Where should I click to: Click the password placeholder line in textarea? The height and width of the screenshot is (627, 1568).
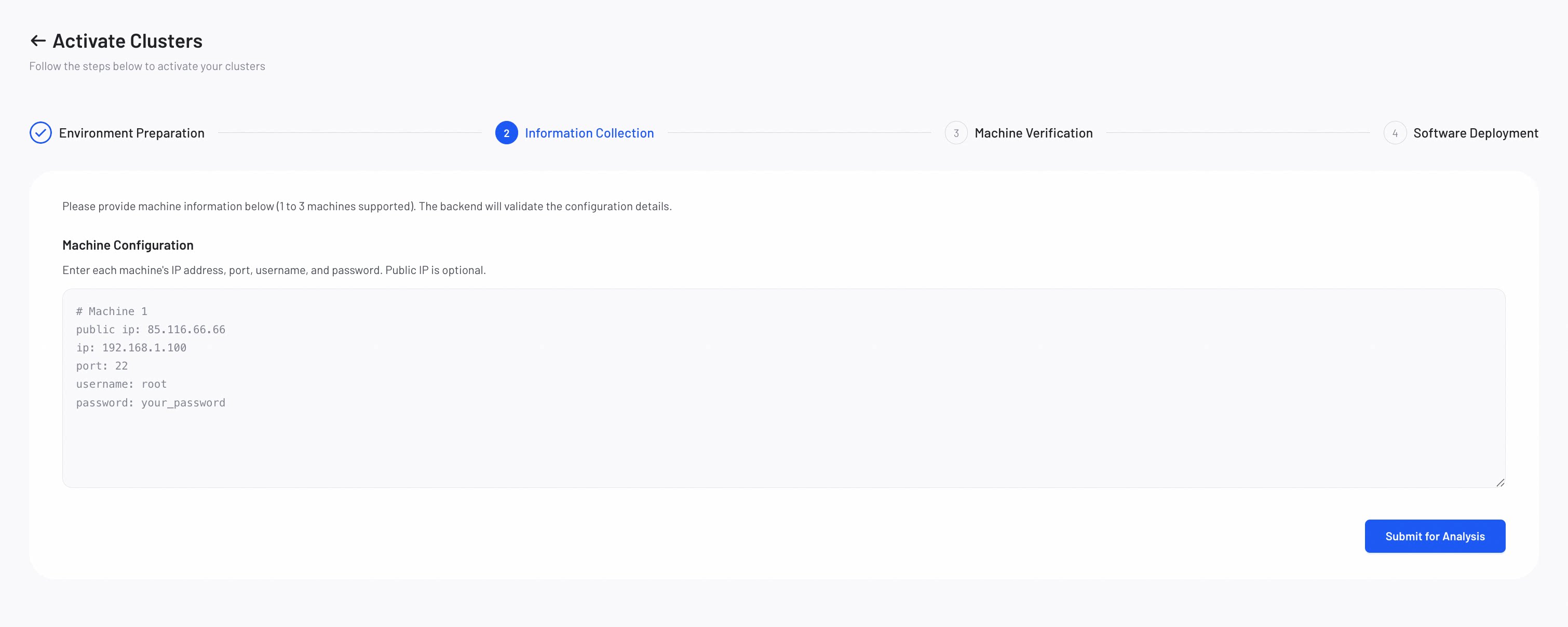(151, 402)
